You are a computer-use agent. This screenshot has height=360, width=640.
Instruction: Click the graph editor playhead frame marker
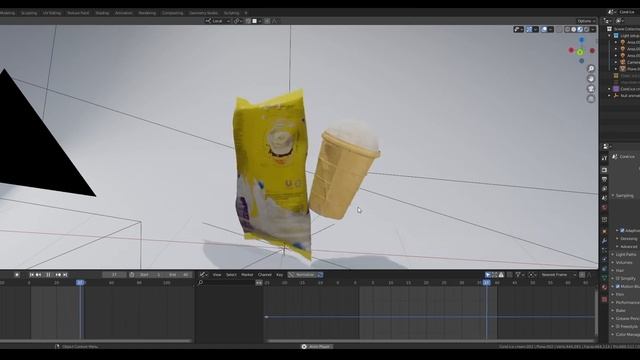487,282
